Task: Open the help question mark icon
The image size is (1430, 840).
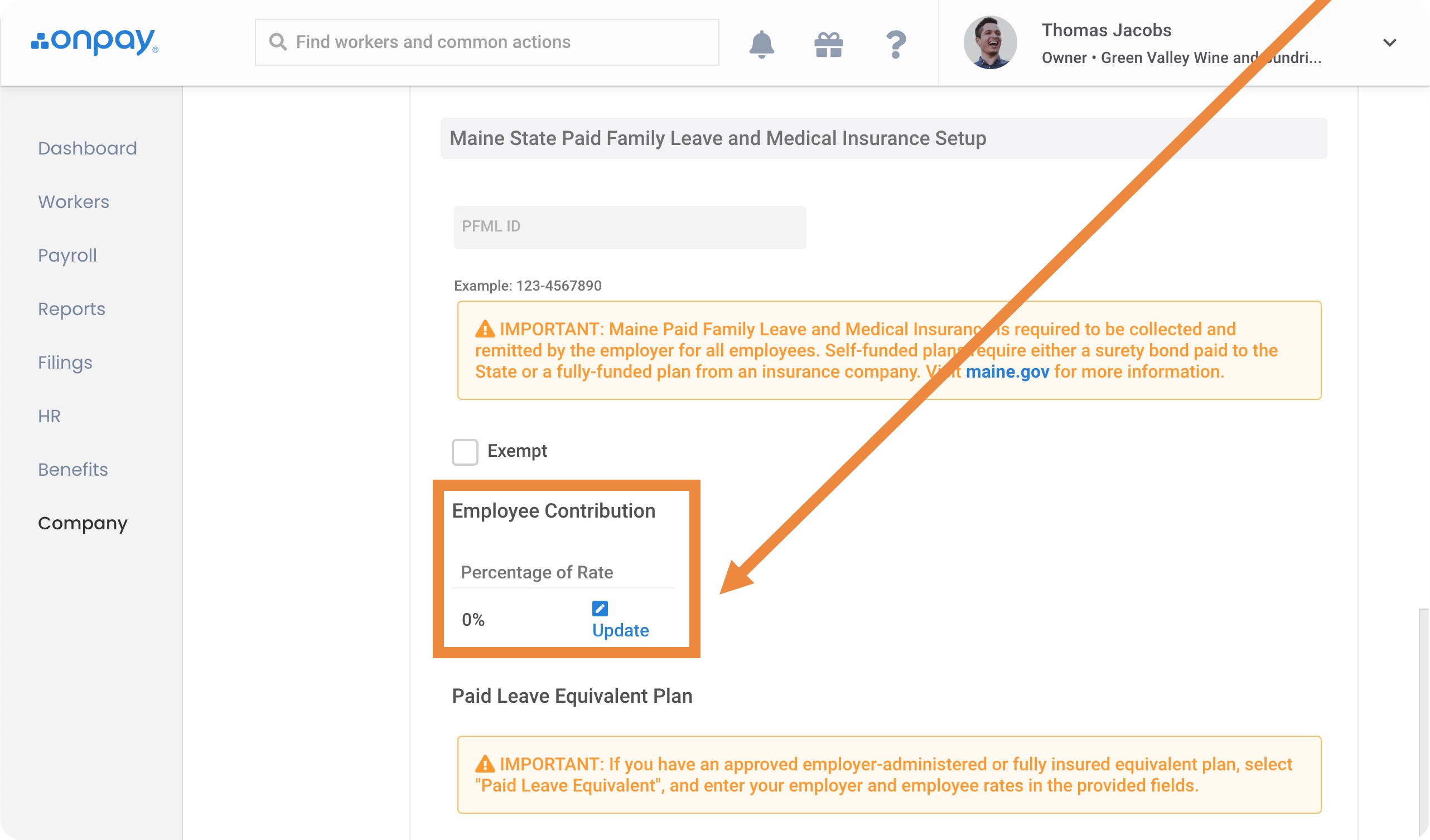Action: 895,44
